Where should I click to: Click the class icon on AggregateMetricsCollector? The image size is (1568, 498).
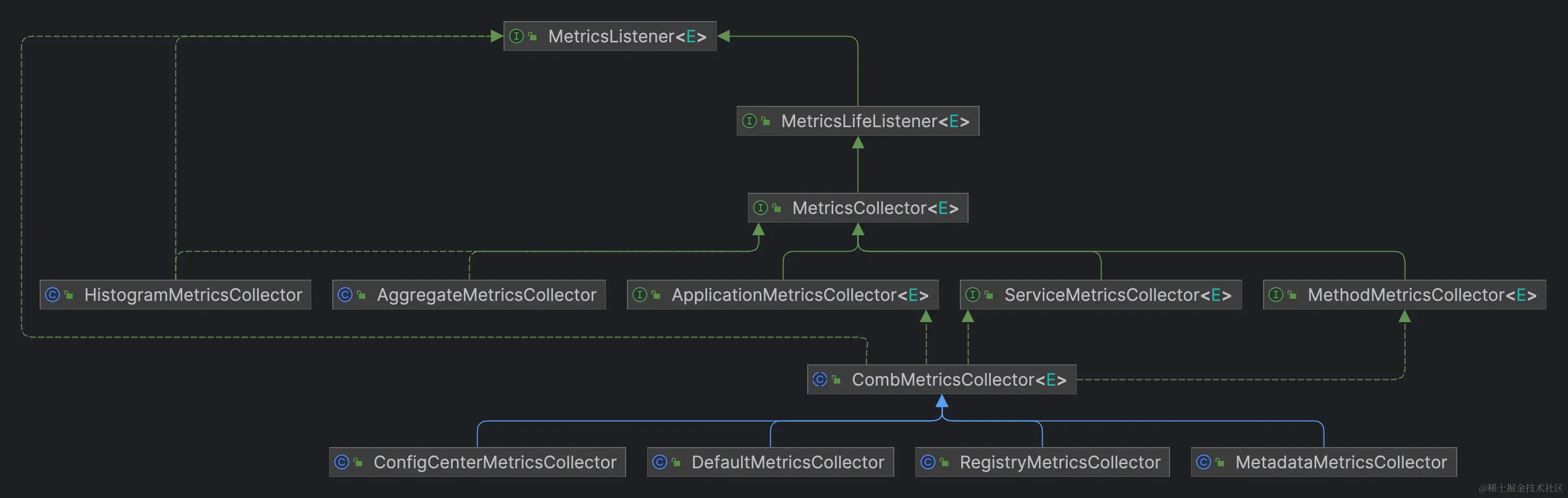click(346, 295)
